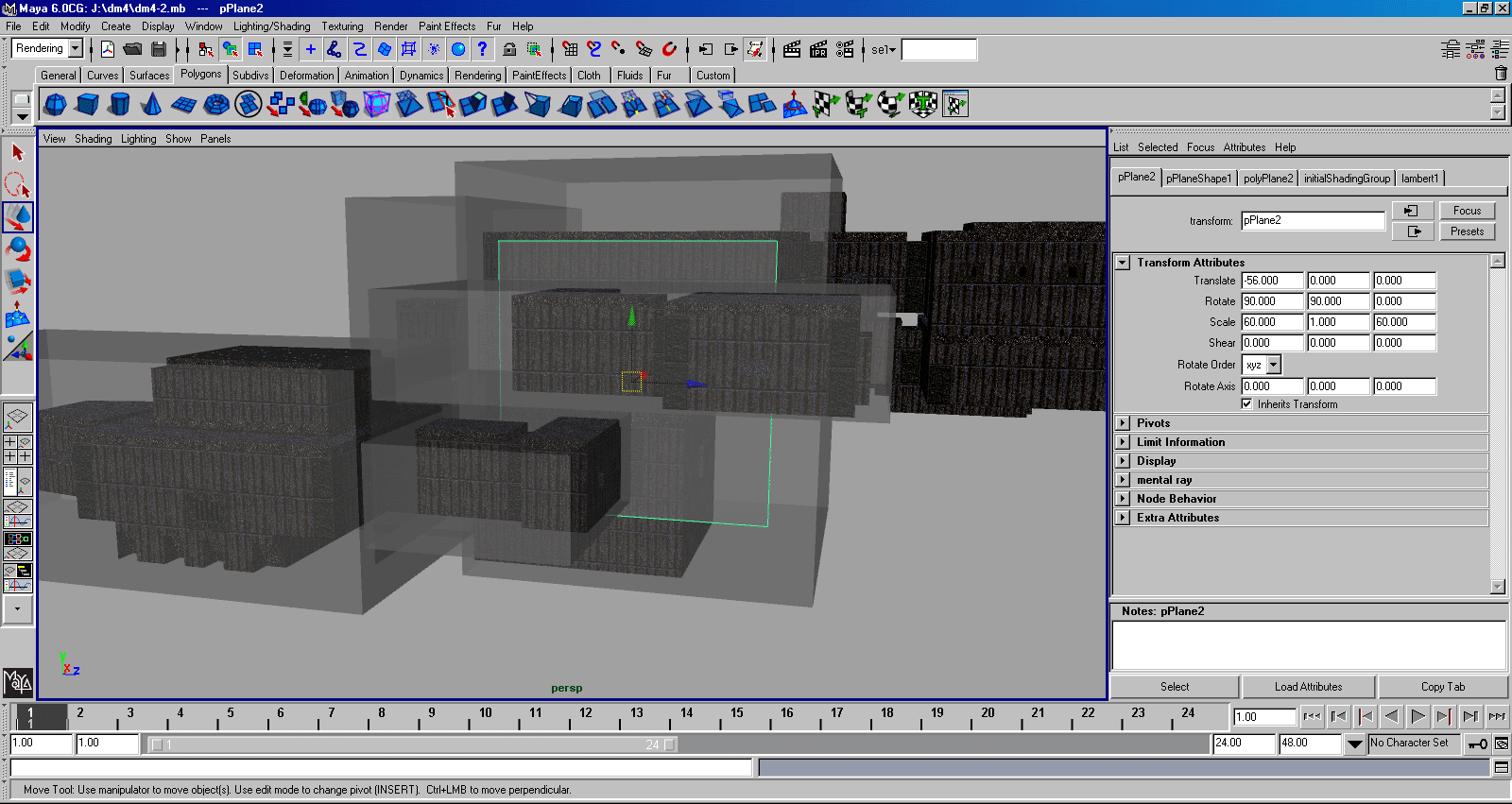The height and width of the screenshot is (804, 1512).
Task: Save the scene with the floppy icon
Action: pos(158,49)
